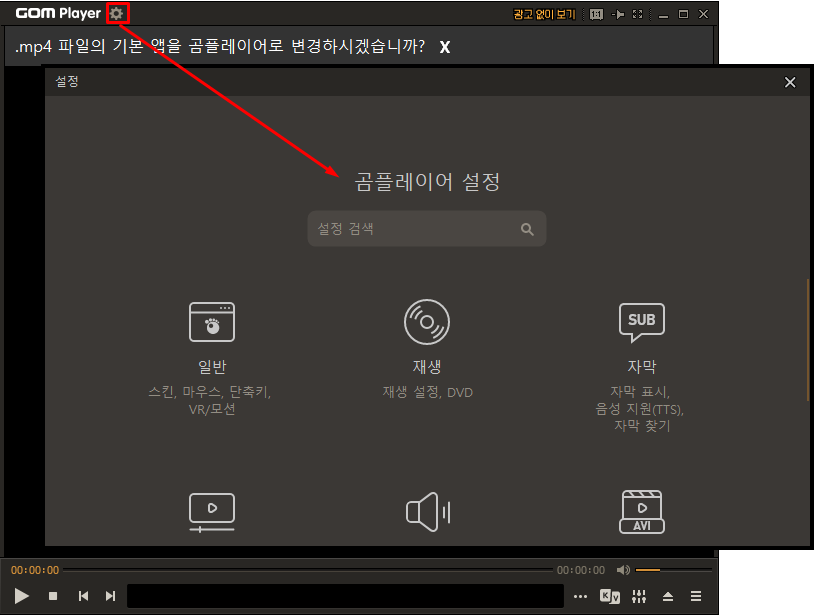Viewport: 815px width, 616px height.
Task: Click the 재생 설정, DVD description
Action: (428, 392)
